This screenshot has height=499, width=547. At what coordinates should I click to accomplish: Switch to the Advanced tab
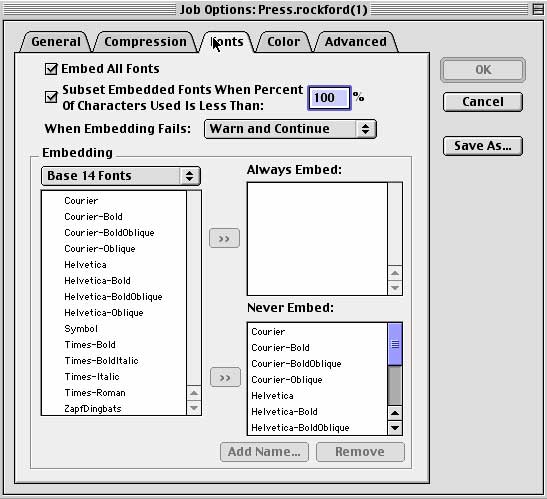tap(355, 42)
